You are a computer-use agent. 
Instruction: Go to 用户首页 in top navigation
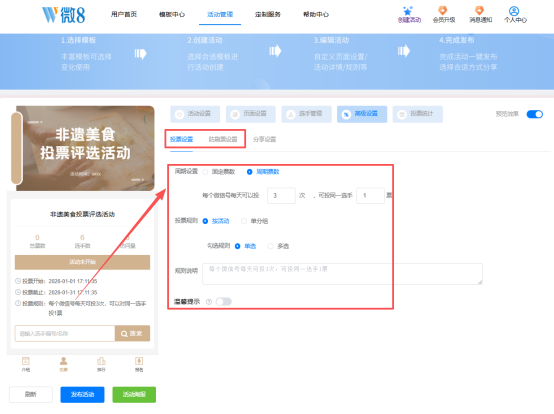coord(124,14)
